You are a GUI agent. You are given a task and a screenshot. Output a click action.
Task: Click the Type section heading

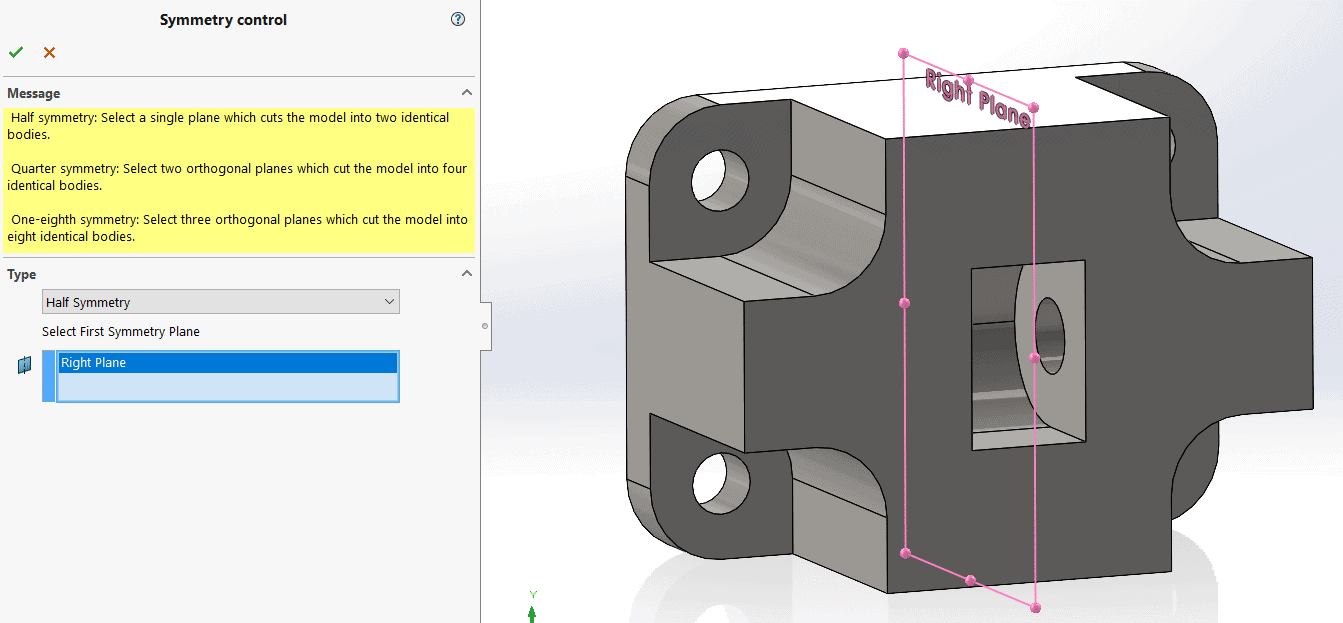22,274
